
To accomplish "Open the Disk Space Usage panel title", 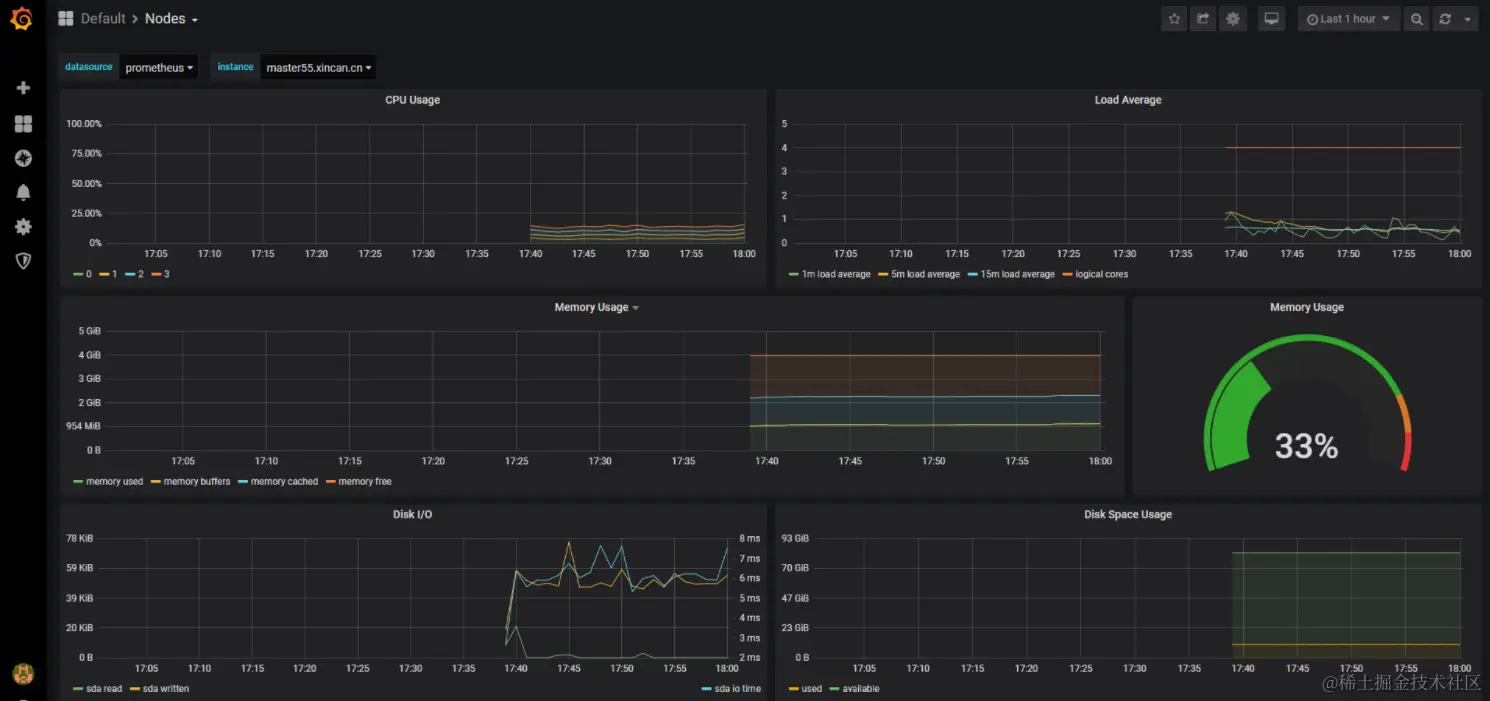I will (1128, 514).
